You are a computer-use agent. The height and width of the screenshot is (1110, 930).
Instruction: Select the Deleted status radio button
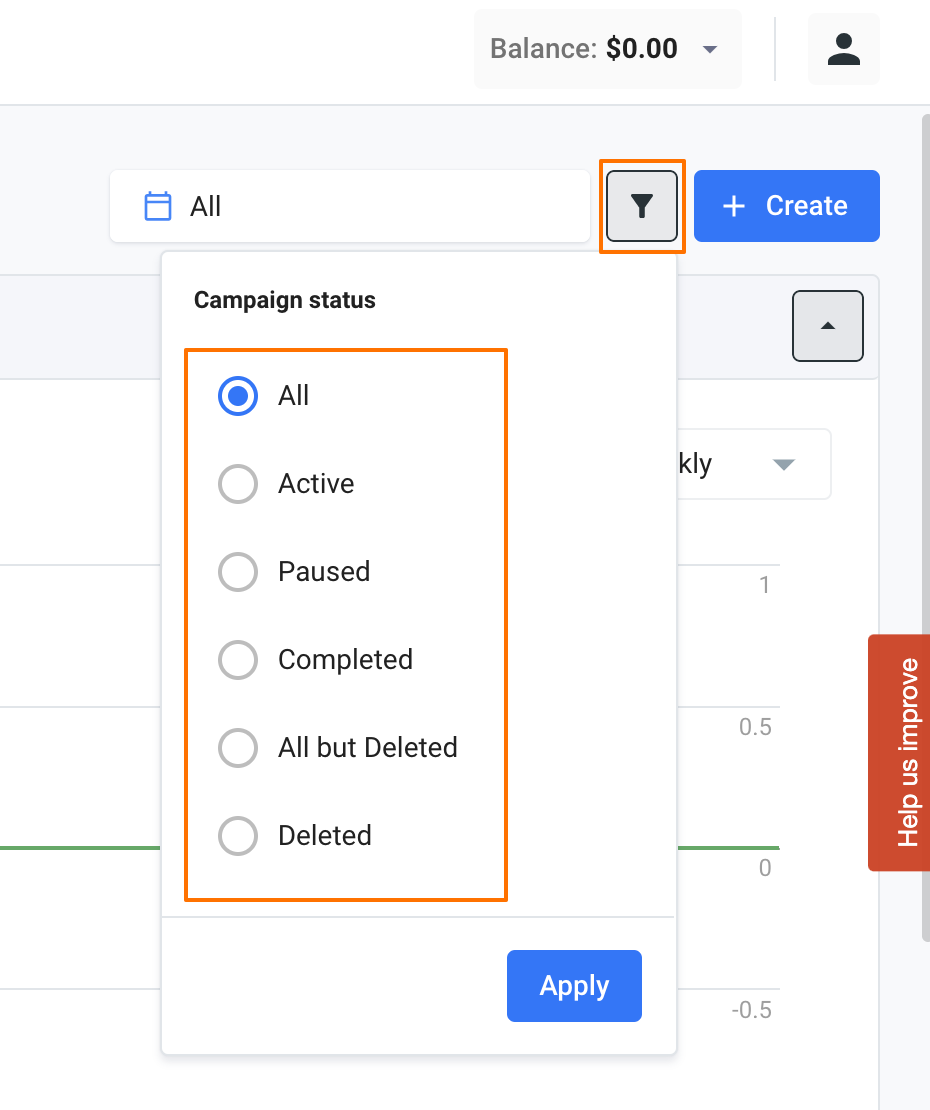tap(238, 836)
